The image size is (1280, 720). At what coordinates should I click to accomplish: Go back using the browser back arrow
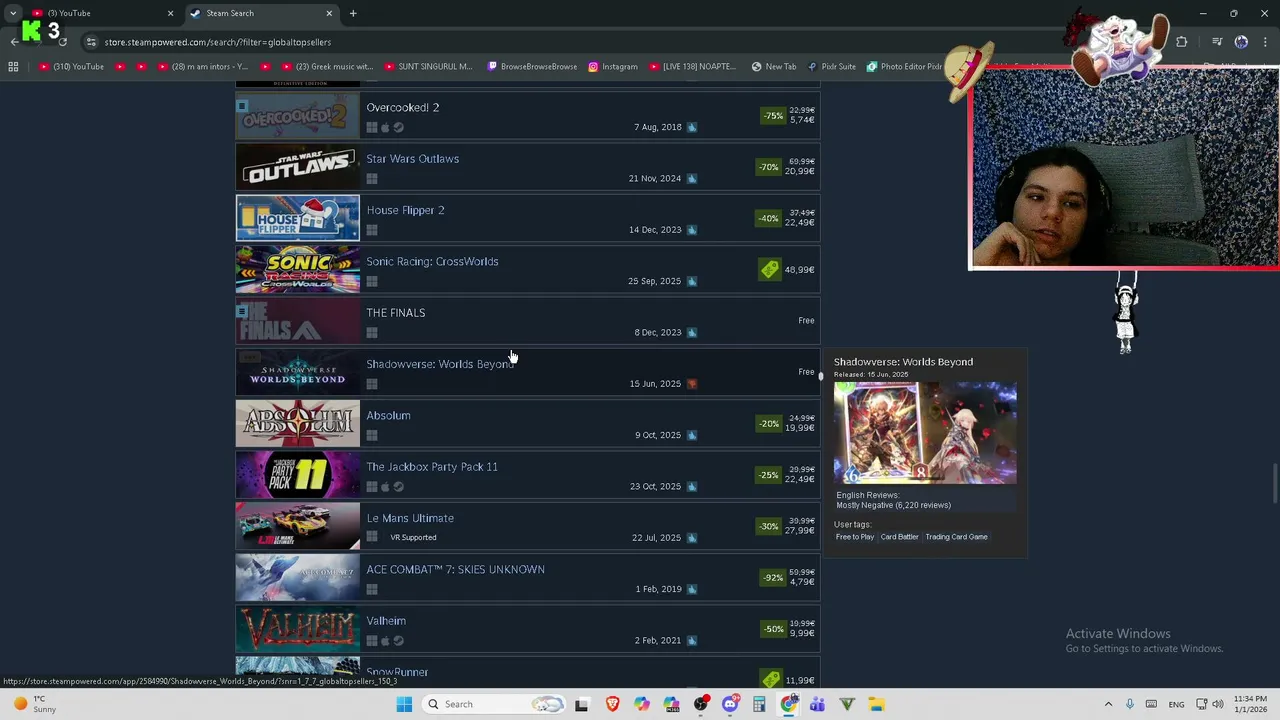pyautogui.click(x=14, y=42)
